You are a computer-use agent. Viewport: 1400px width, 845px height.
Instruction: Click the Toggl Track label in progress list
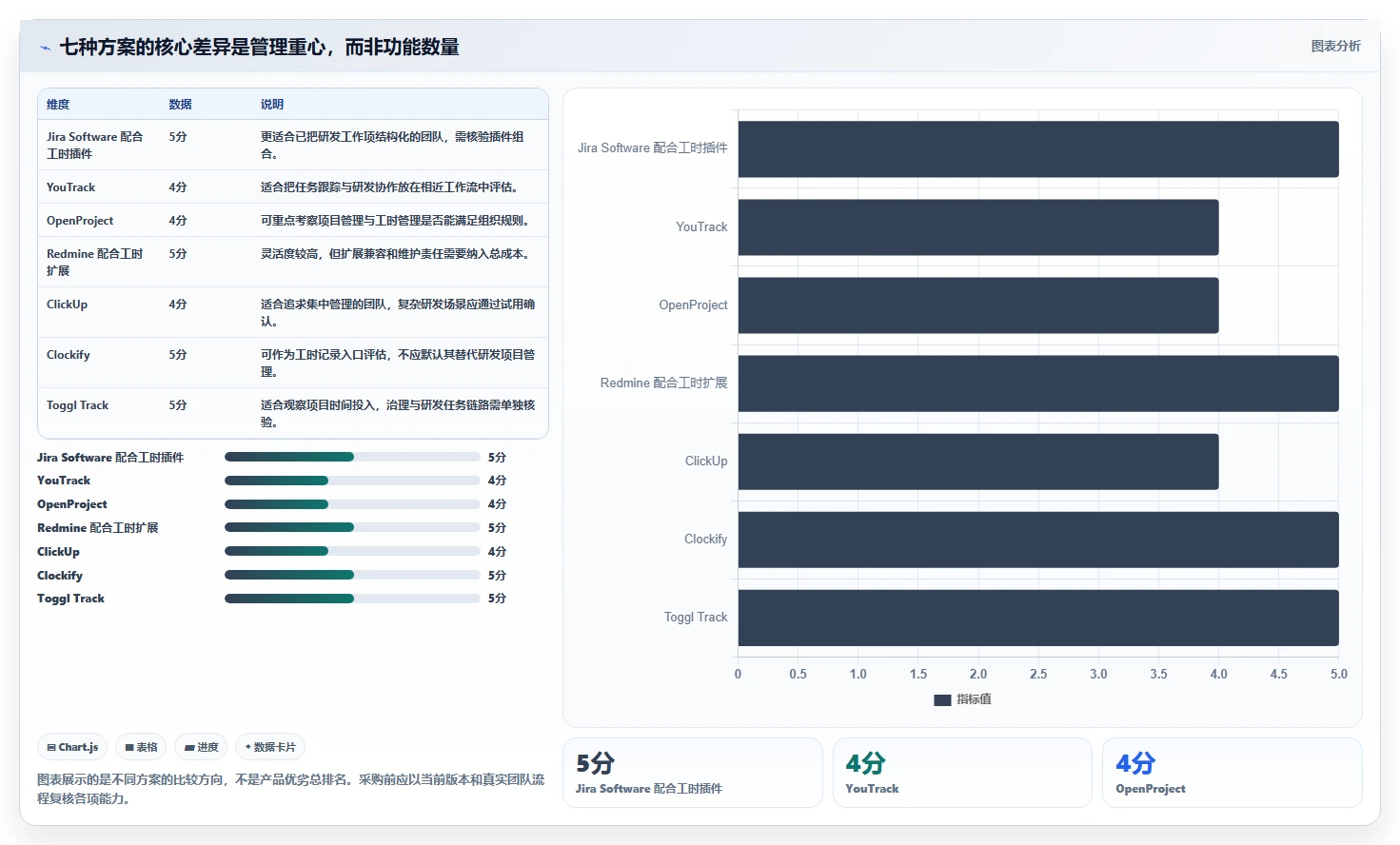(70, 599)
